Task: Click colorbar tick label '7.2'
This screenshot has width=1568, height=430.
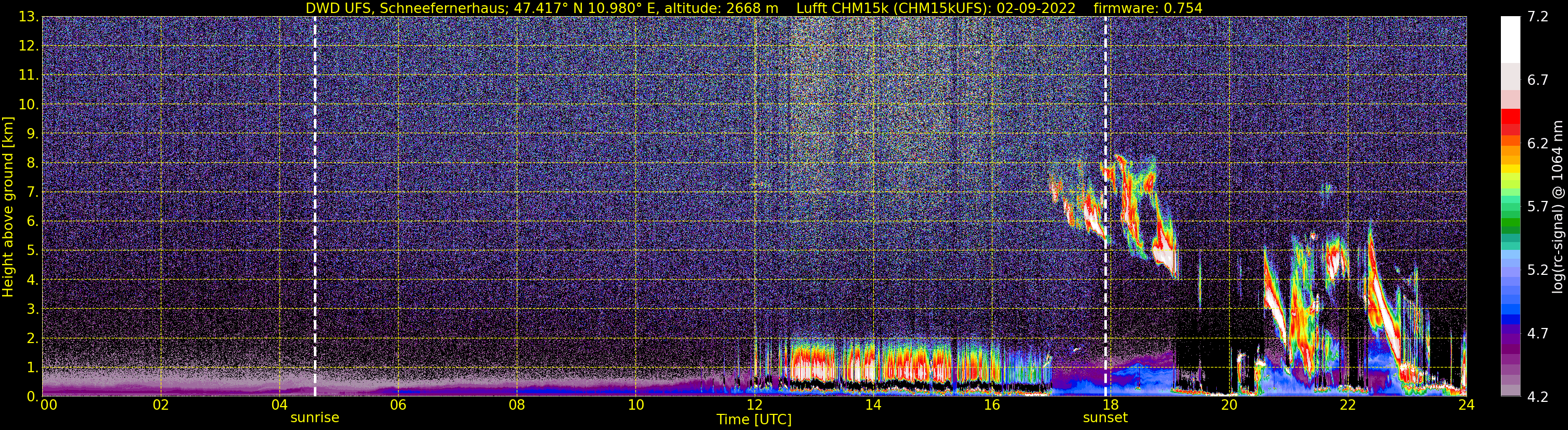Action: tap(1538, 17)
